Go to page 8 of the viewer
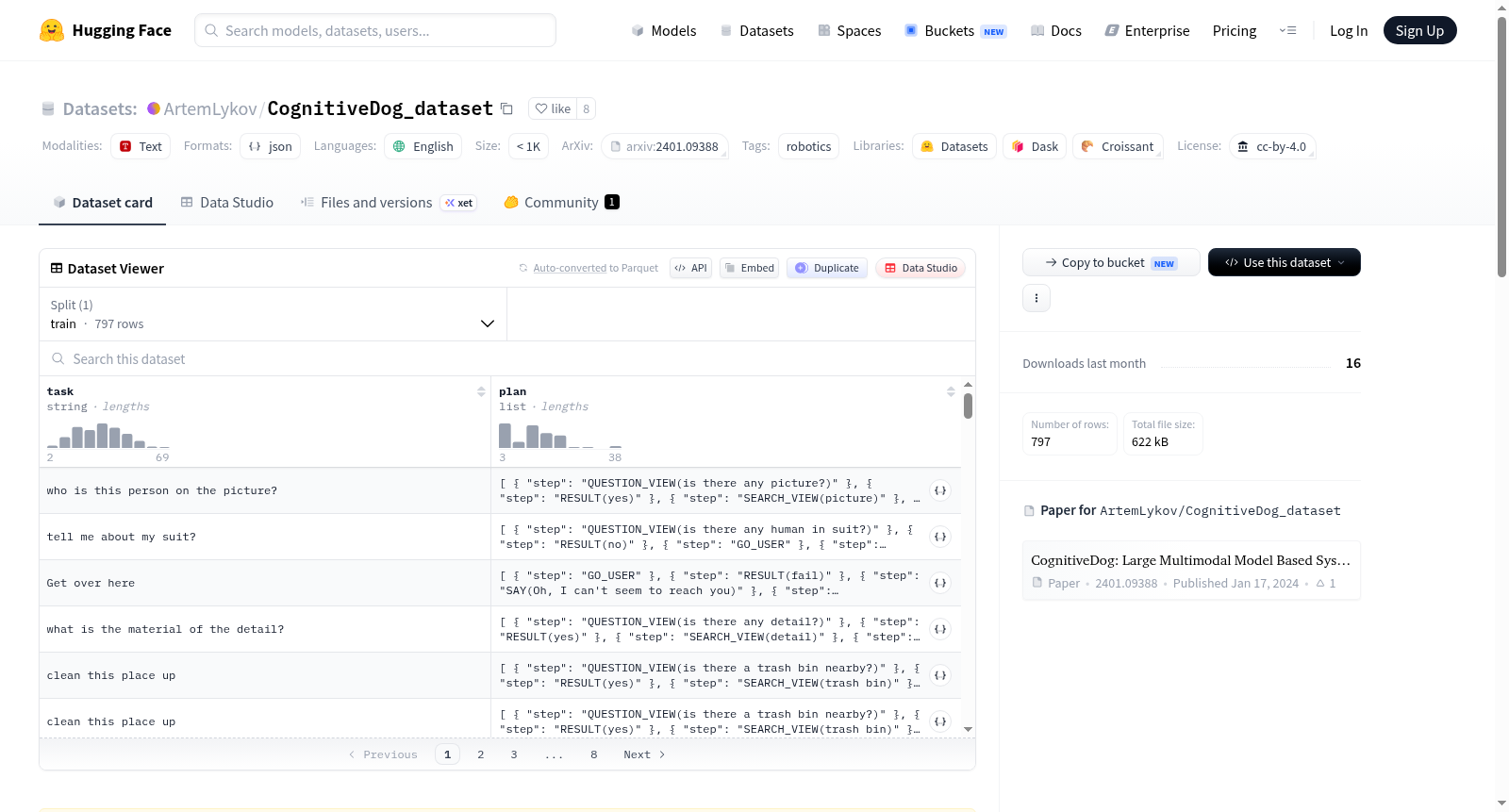This screenshot has height=812, width=1509. point(594,754)
